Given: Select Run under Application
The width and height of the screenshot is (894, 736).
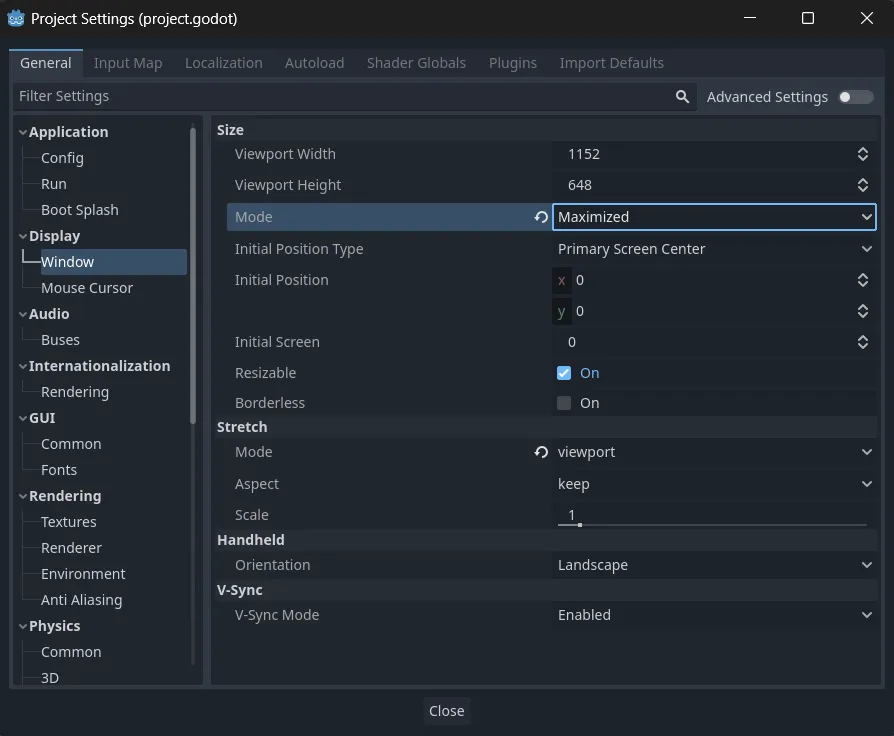Looking at the screenshot, I should [54, 184].
